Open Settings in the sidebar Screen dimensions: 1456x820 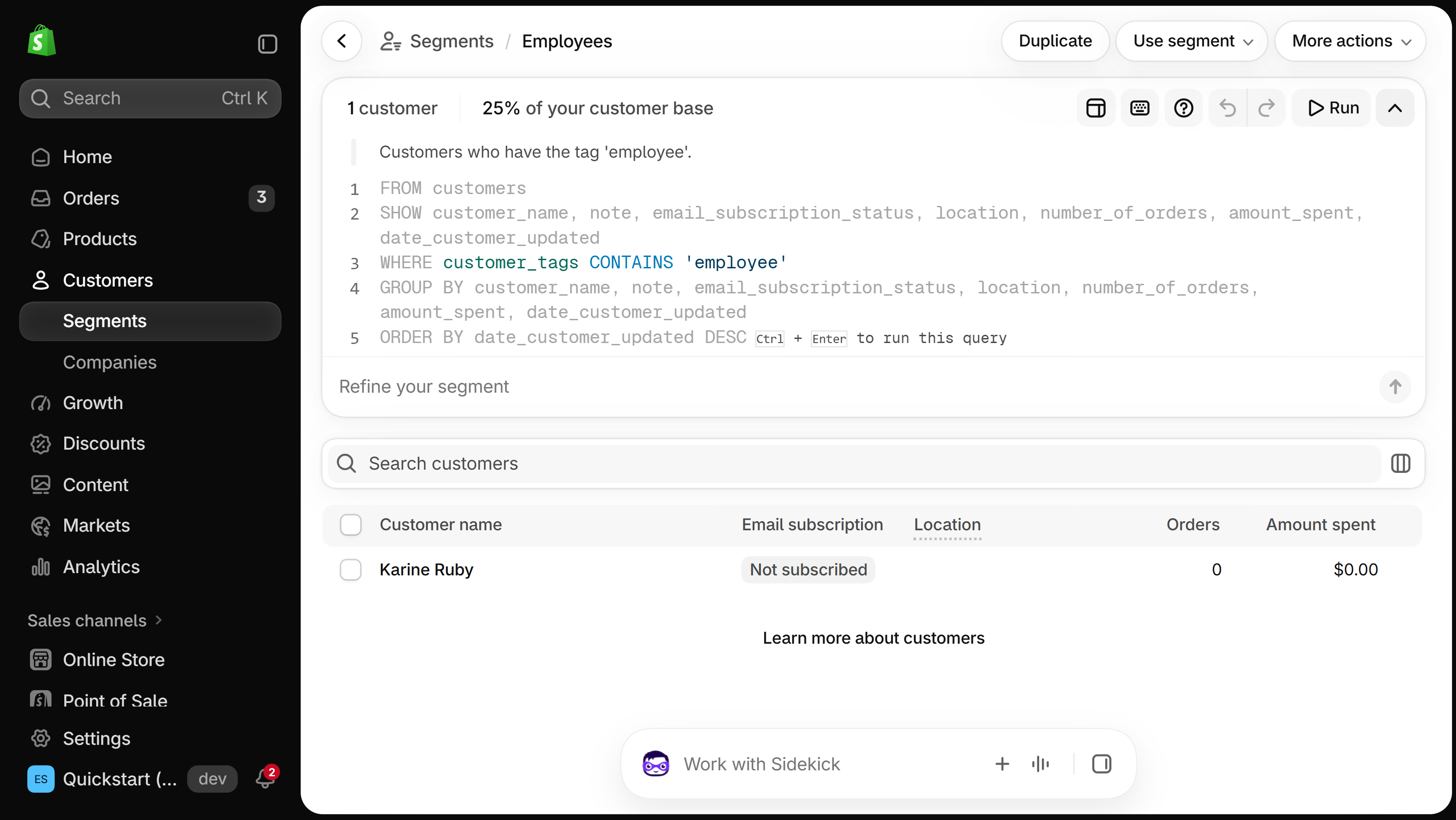150,738
